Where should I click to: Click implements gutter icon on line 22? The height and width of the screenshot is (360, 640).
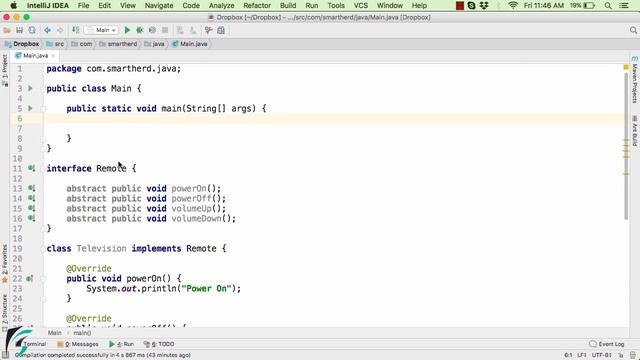point(30,278)
